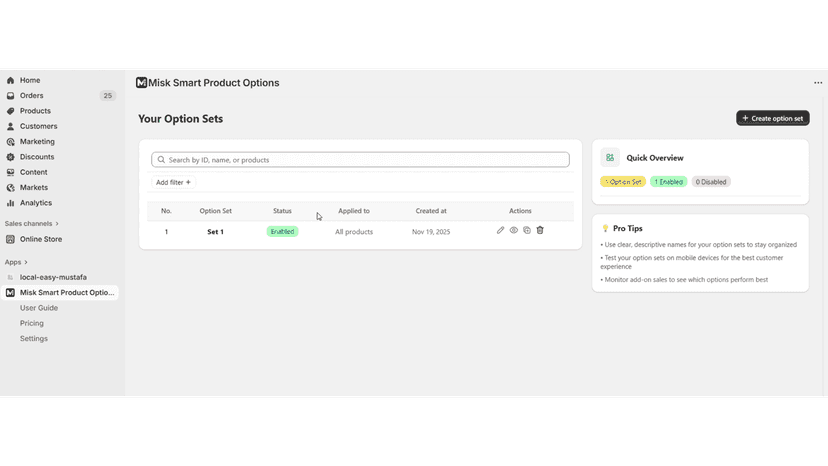Click the yellow Option Set badge
Screen dimensions: 828x466
[623, 182]
